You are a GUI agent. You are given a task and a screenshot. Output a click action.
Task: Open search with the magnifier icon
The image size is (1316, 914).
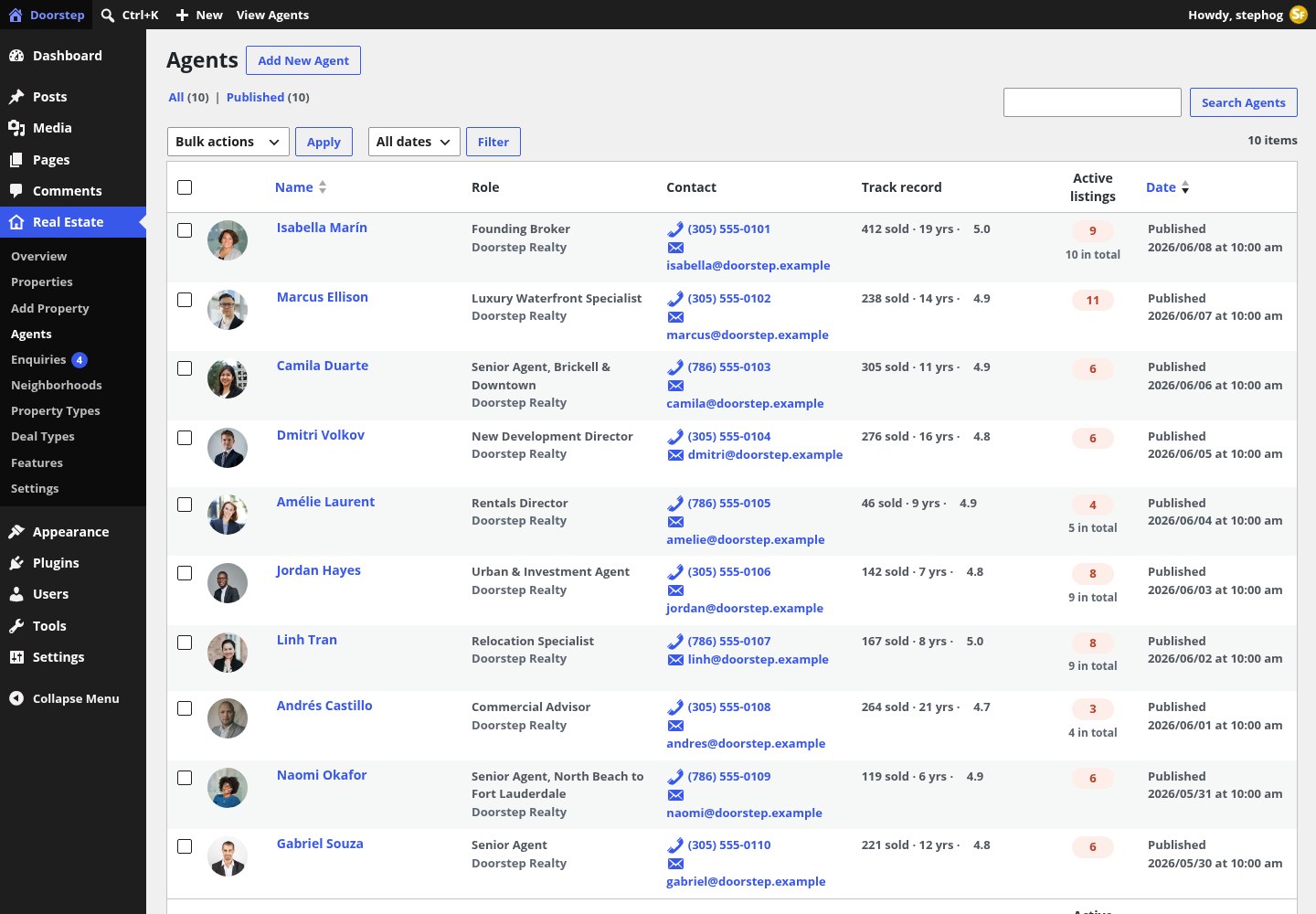tap(108, 15)
